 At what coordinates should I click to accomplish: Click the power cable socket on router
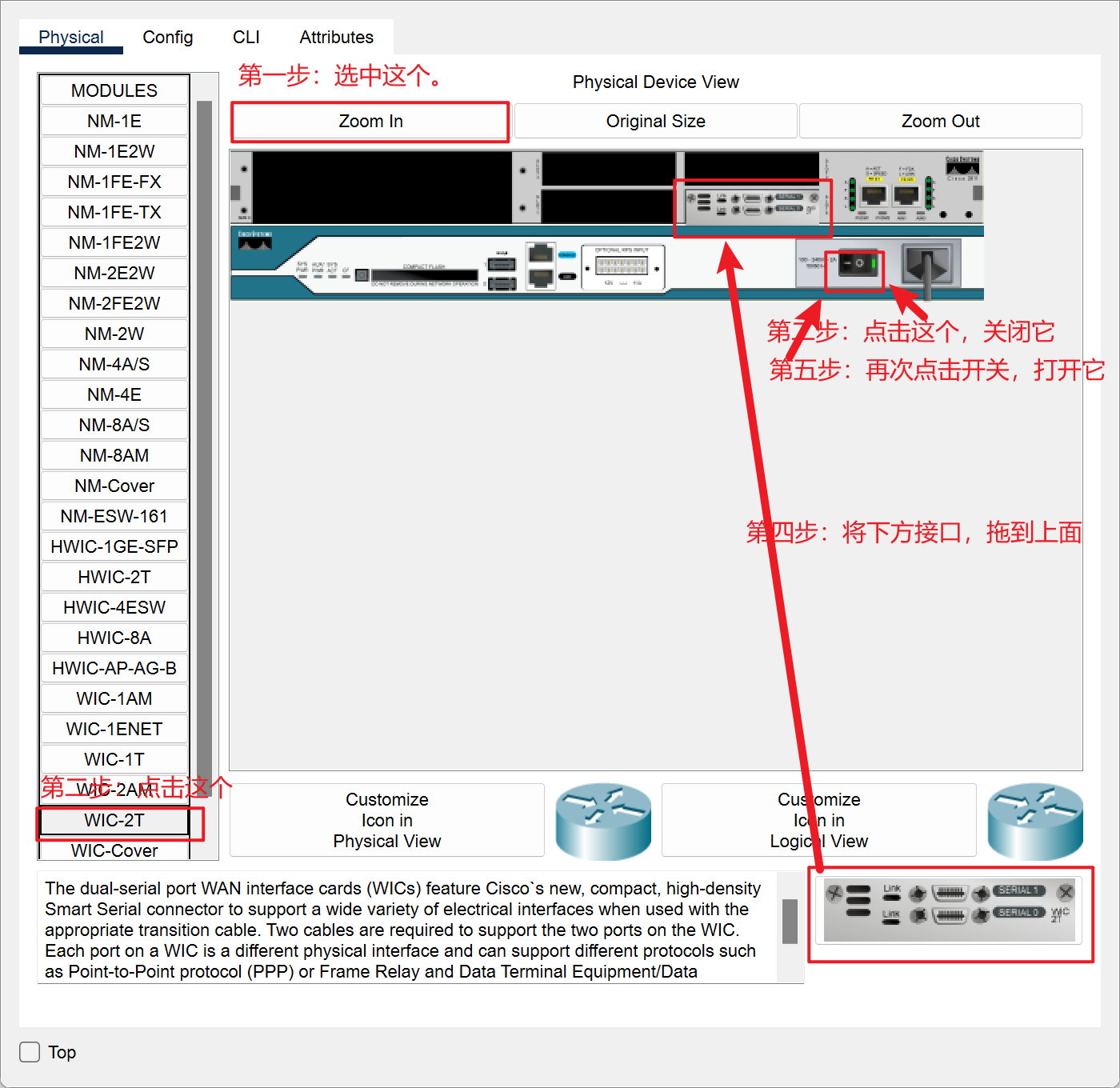tap(928, 264)
